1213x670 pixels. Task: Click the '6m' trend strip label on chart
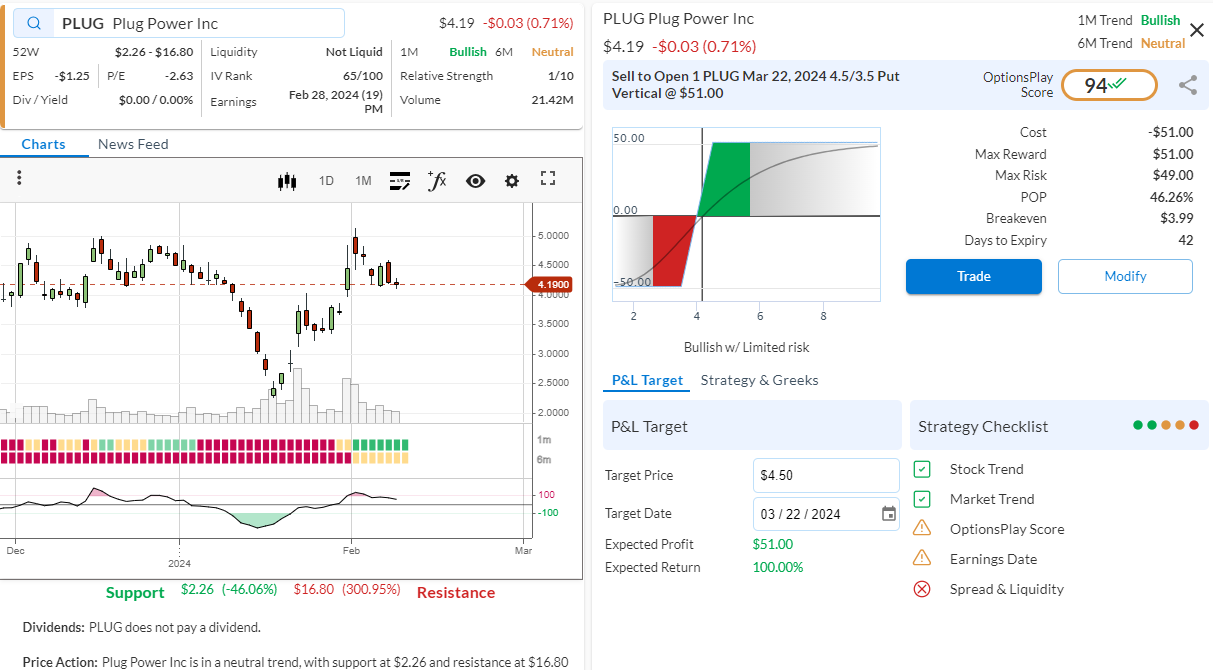[544, 459]
